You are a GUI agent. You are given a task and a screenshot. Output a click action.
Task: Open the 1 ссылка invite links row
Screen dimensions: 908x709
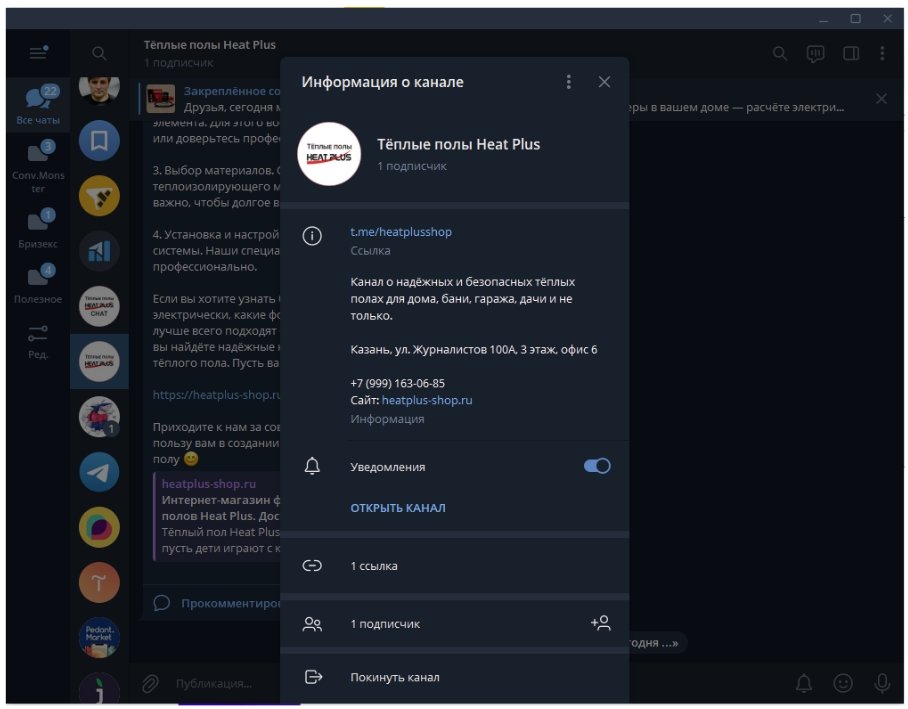click(x=374, y=566)
